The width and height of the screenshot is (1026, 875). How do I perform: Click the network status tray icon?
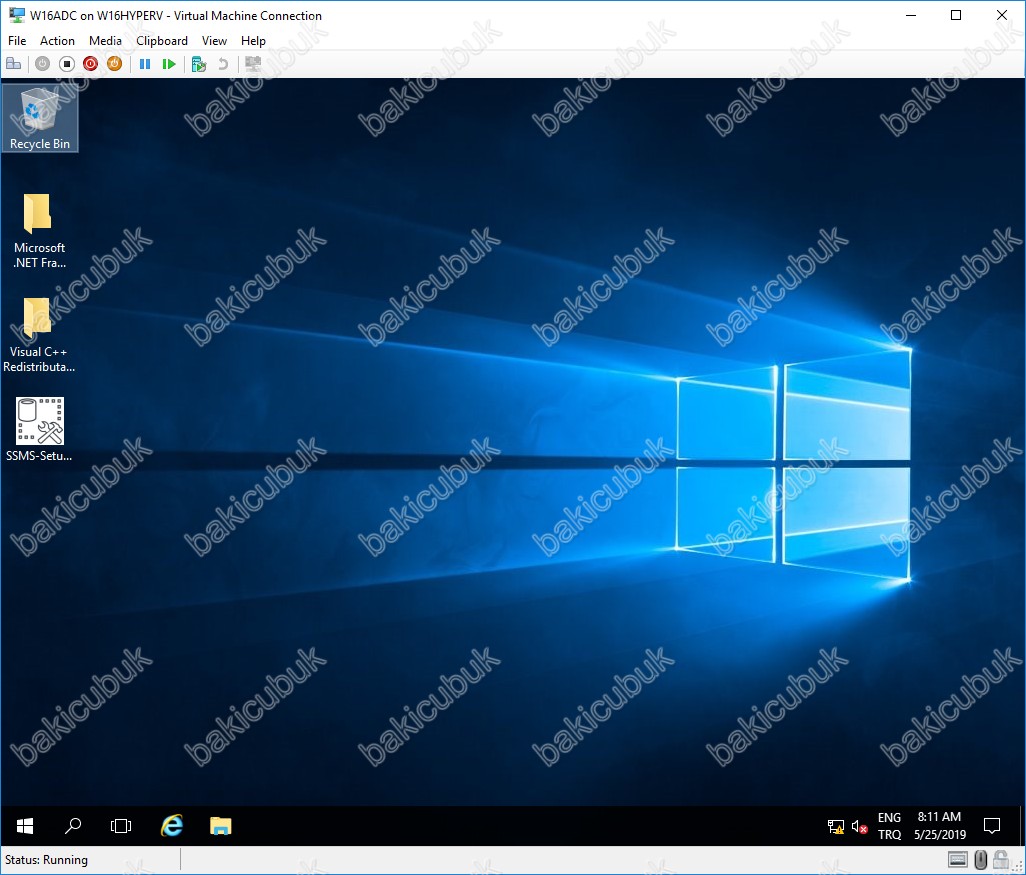pyautogui.click(x=836, y=827)
